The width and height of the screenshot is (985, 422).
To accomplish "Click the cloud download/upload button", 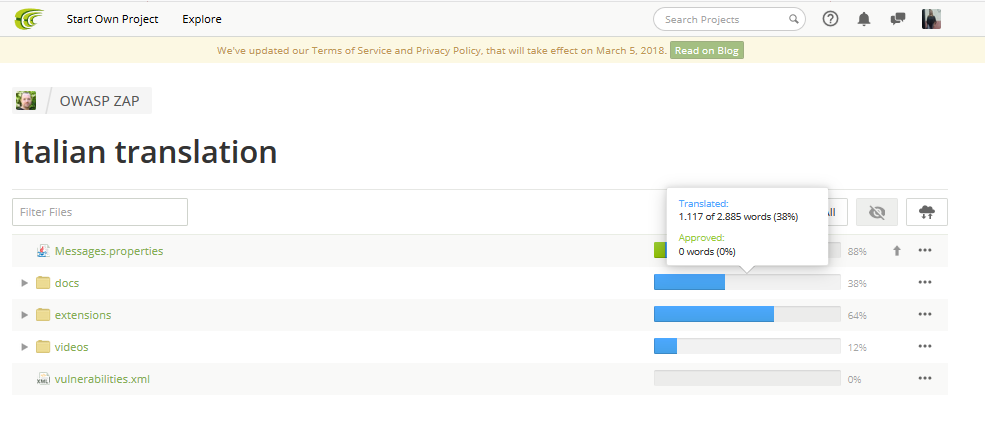I will click(927, 212).
